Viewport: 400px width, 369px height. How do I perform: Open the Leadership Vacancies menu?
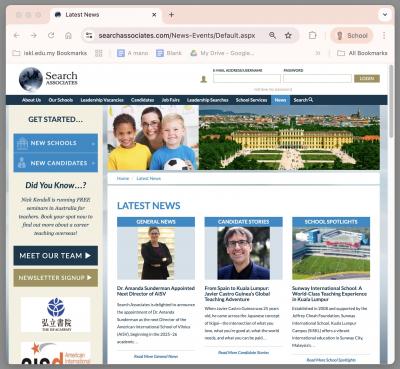[x=102, y=100]
